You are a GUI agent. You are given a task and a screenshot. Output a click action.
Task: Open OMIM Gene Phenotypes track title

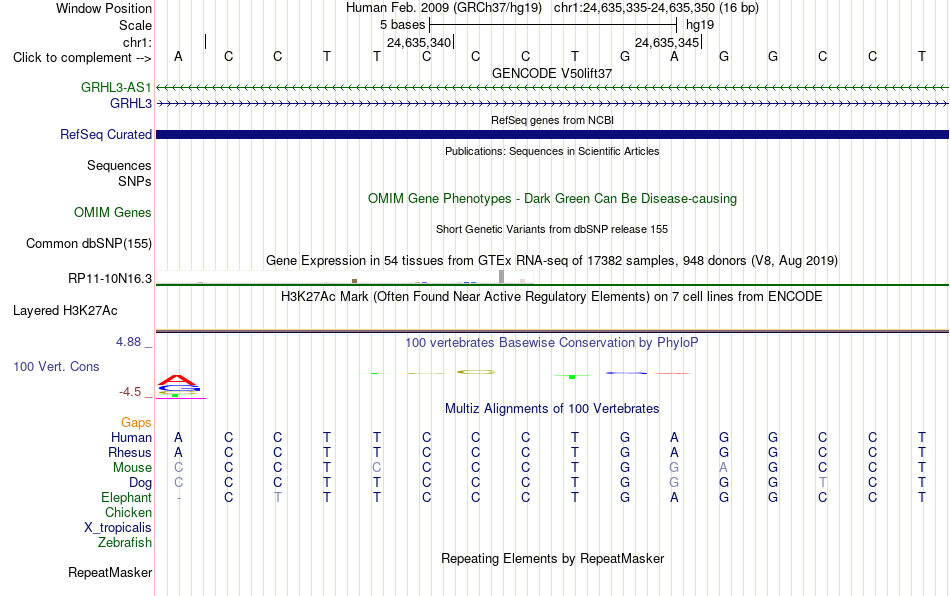pyautogui.click(x=552, y=199)
